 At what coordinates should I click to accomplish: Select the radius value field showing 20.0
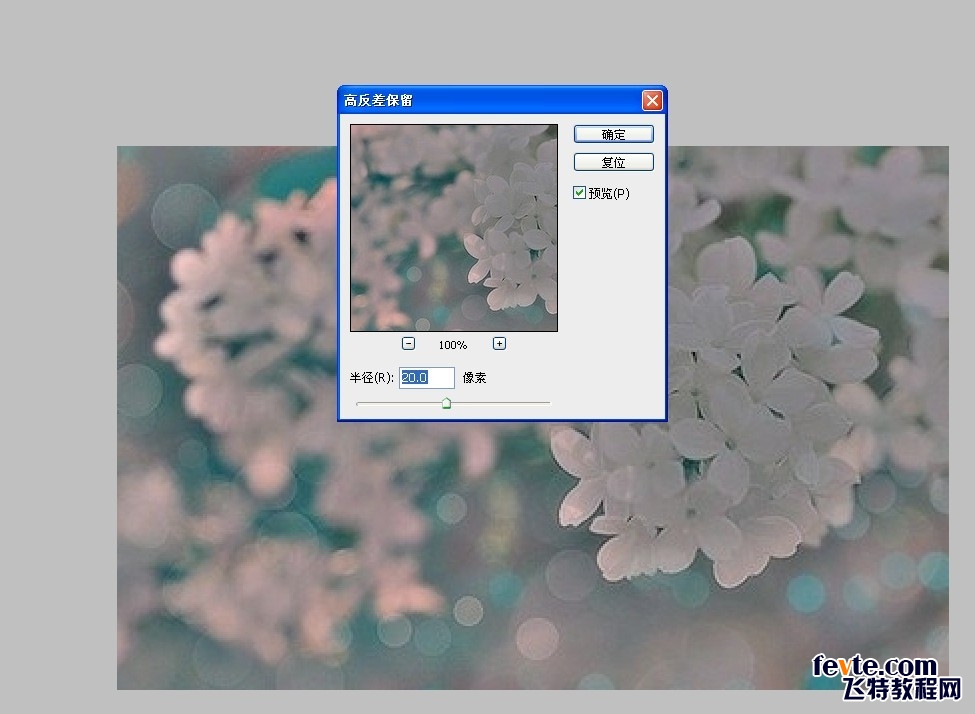(x=427, y=377)
